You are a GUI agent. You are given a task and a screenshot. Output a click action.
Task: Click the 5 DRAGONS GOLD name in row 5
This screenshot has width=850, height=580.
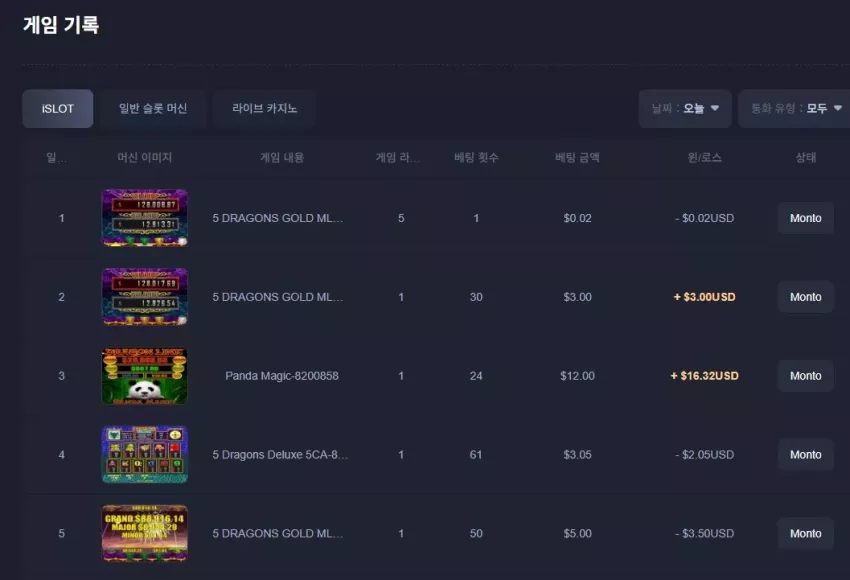pos(278,533)
